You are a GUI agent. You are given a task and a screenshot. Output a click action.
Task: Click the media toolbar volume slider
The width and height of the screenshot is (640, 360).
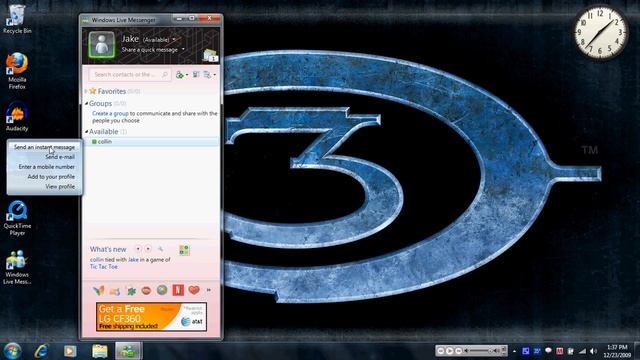coord(482,351)
